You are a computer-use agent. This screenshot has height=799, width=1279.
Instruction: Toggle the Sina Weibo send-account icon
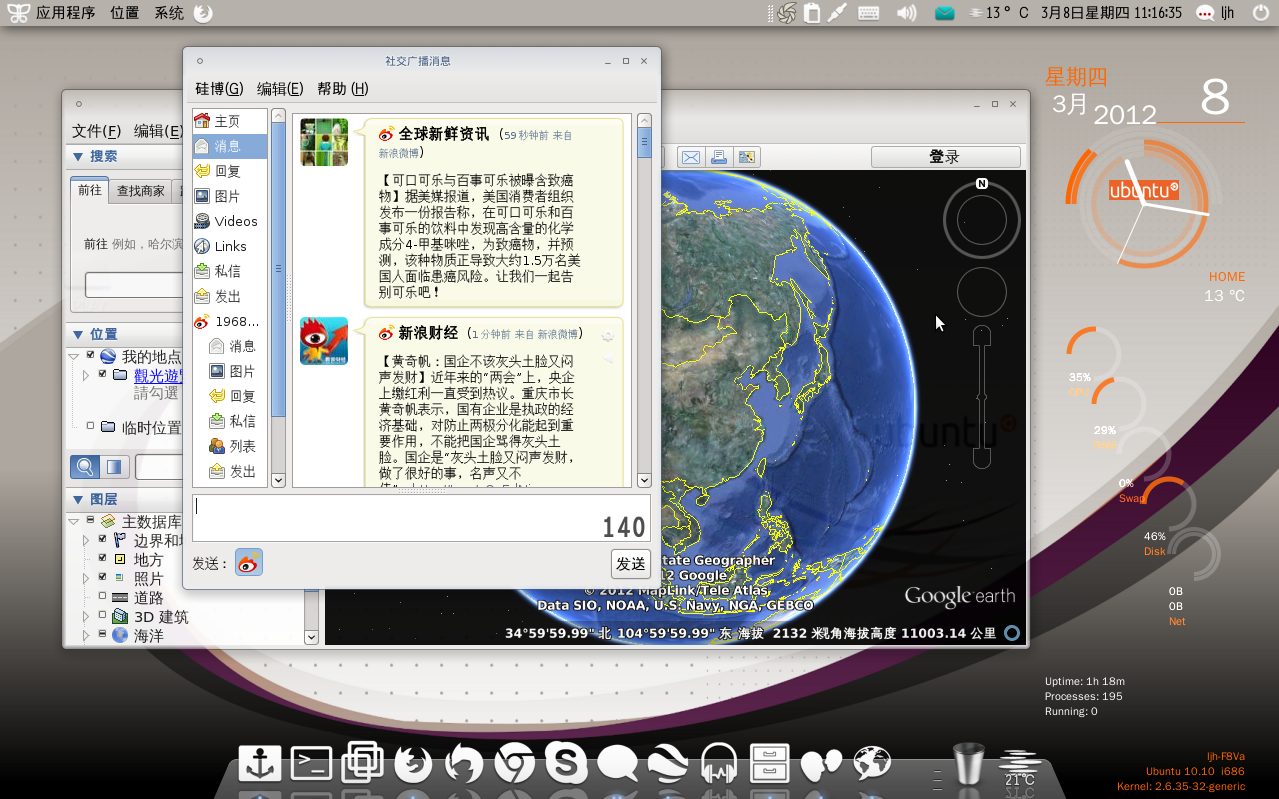click(x=249, y=563)
